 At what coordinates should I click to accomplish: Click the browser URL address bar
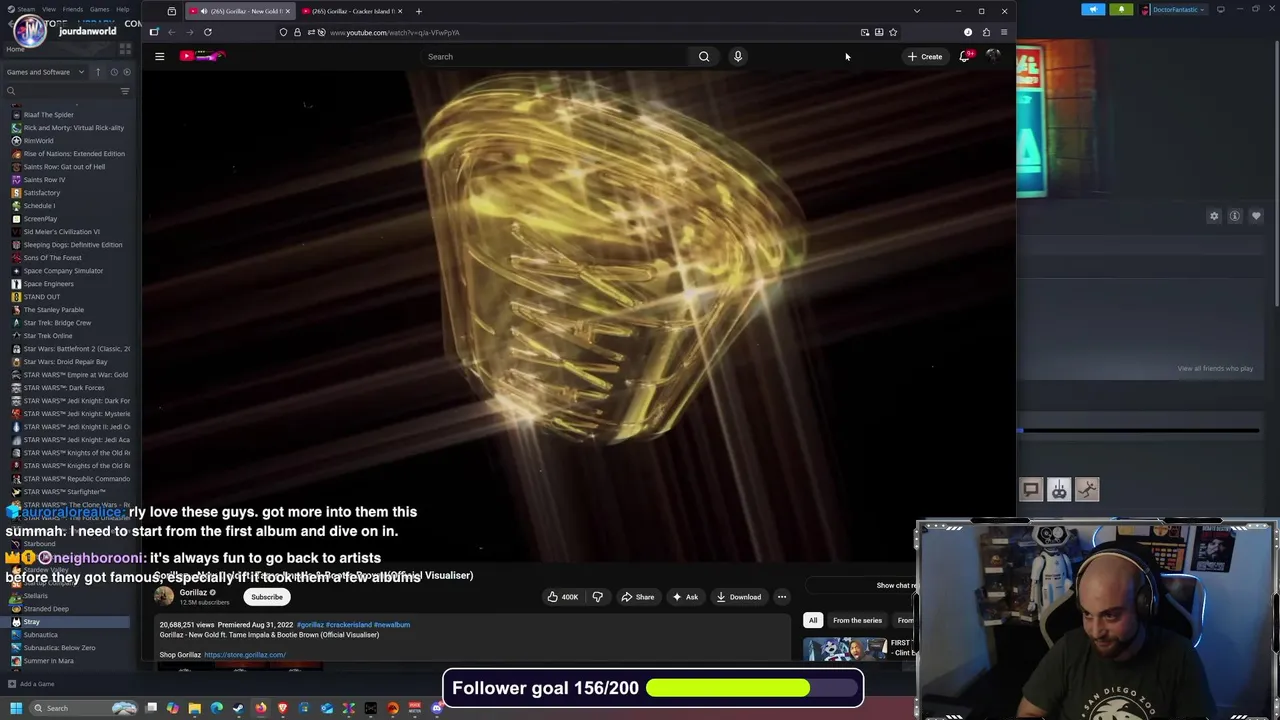click(x=590, y=32)
